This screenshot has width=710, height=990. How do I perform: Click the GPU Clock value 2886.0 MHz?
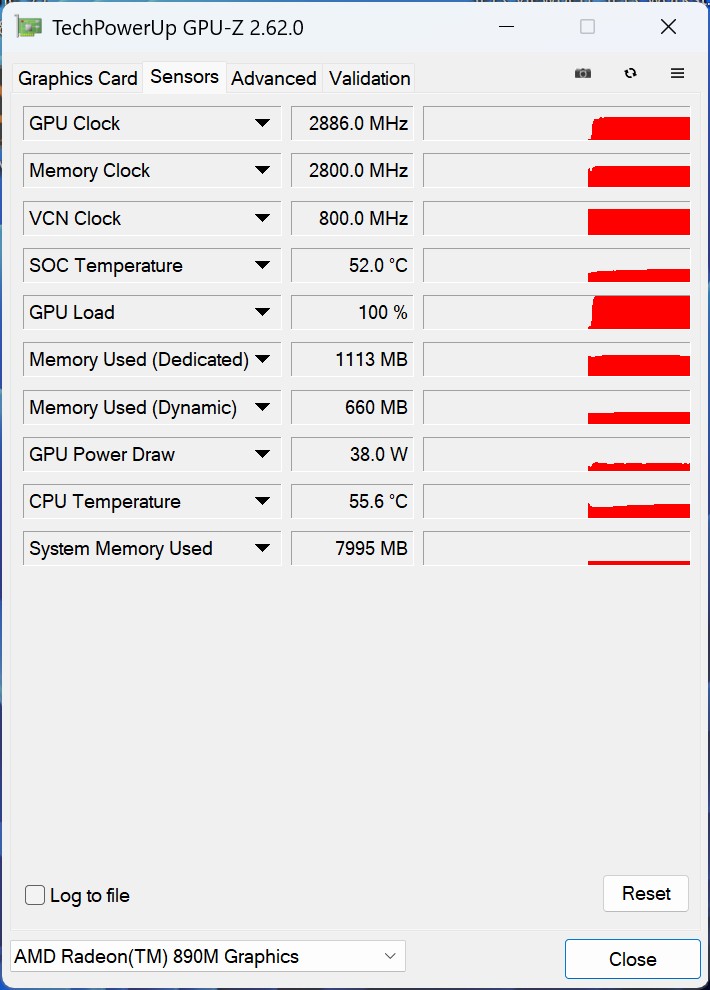pyautogui.click(x=353, y=124)
